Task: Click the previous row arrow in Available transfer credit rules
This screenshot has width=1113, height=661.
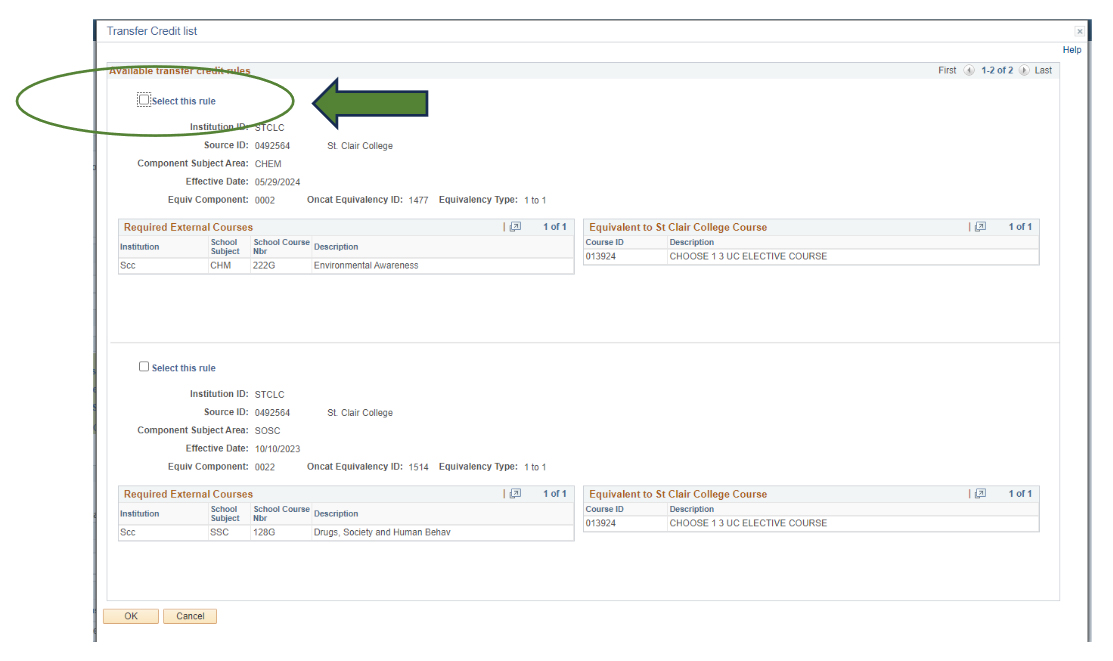Action: click(x=969, y=71)
